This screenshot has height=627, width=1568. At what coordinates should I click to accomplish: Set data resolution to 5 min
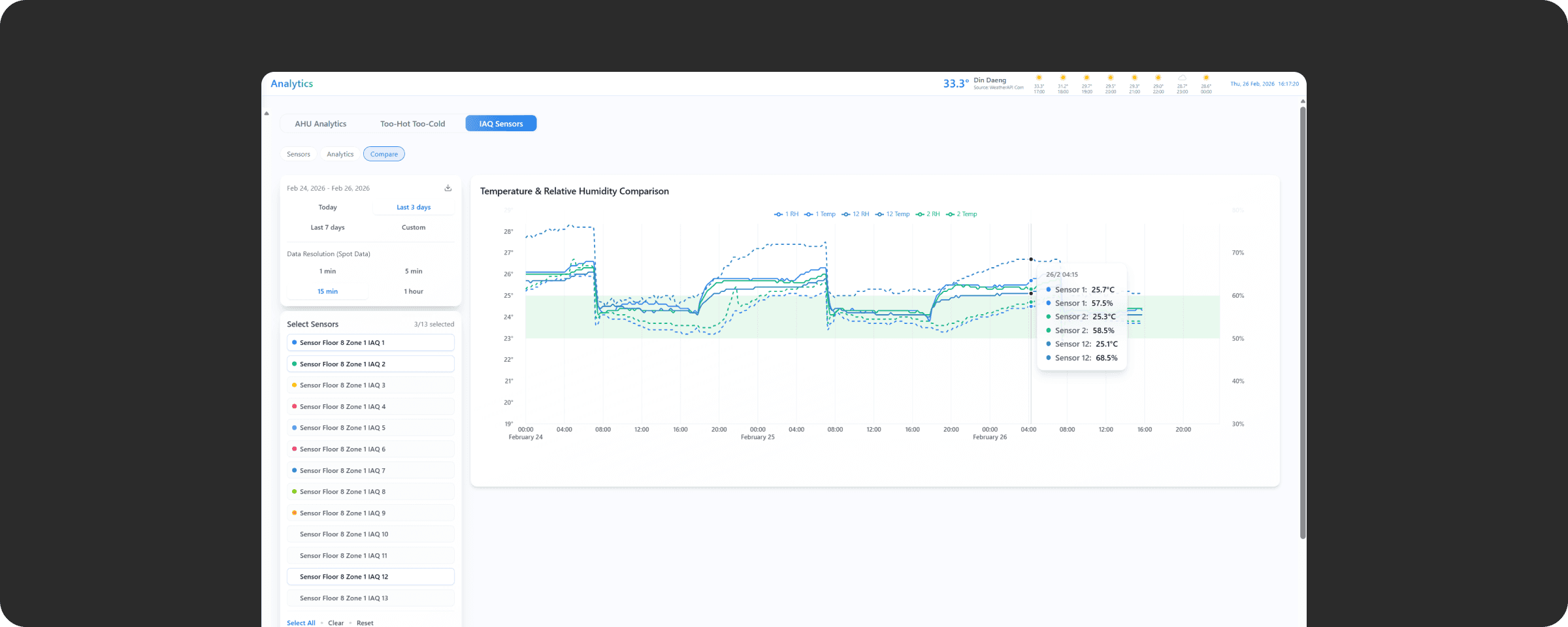[414, 271]
